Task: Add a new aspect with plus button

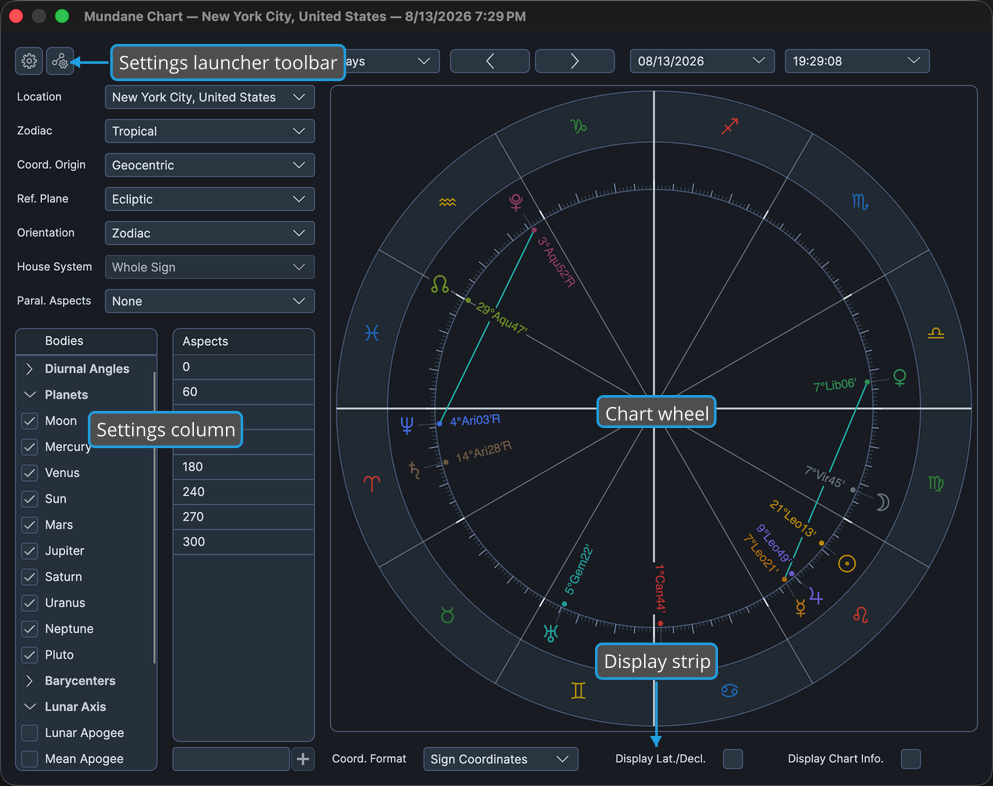Action: coord(303,759)
